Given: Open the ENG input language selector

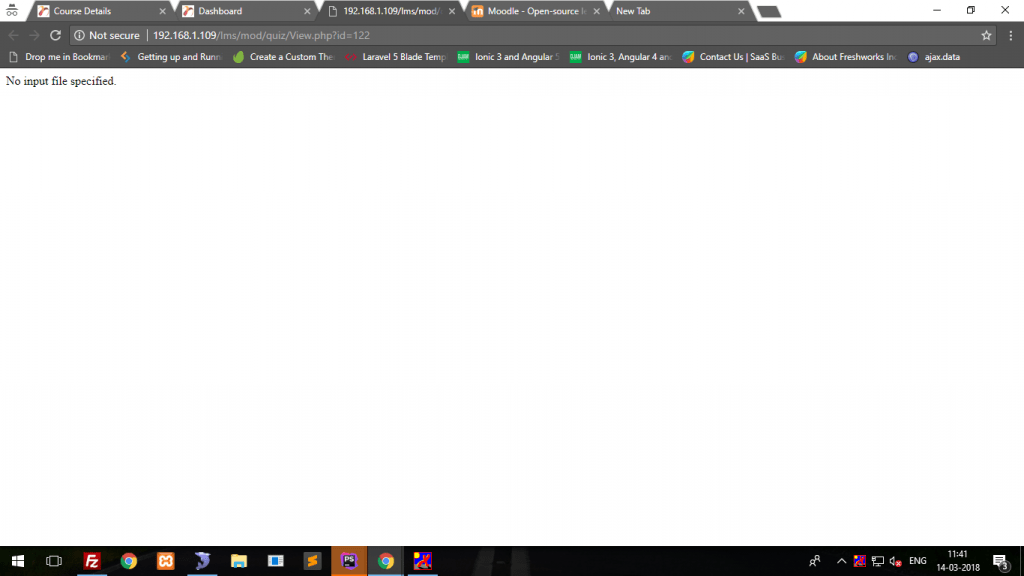Looking at the screenshot, I should tap(917, 561).
